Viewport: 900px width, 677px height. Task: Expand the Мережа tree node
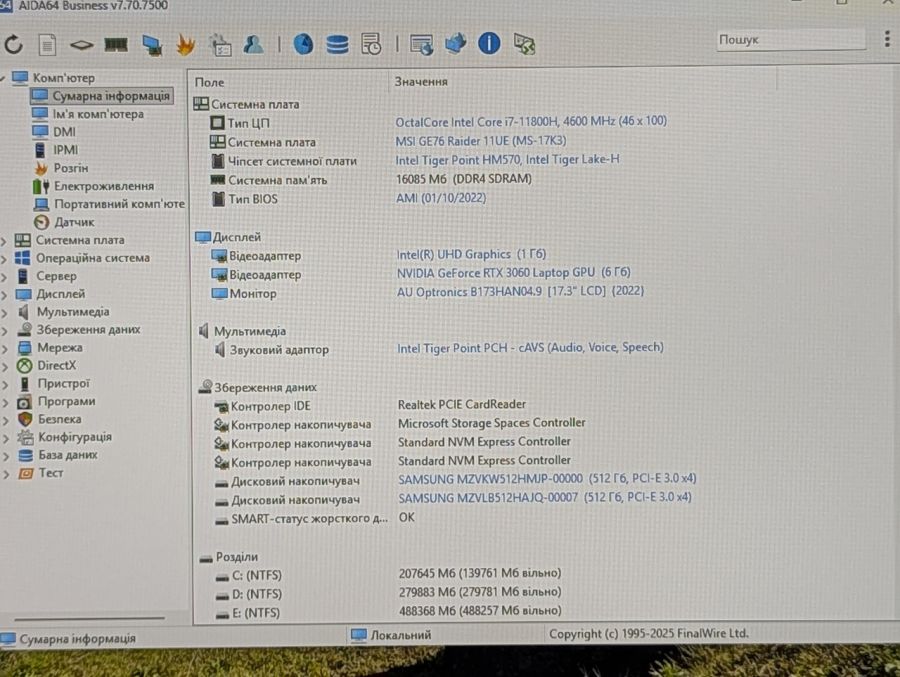[5, 349]
